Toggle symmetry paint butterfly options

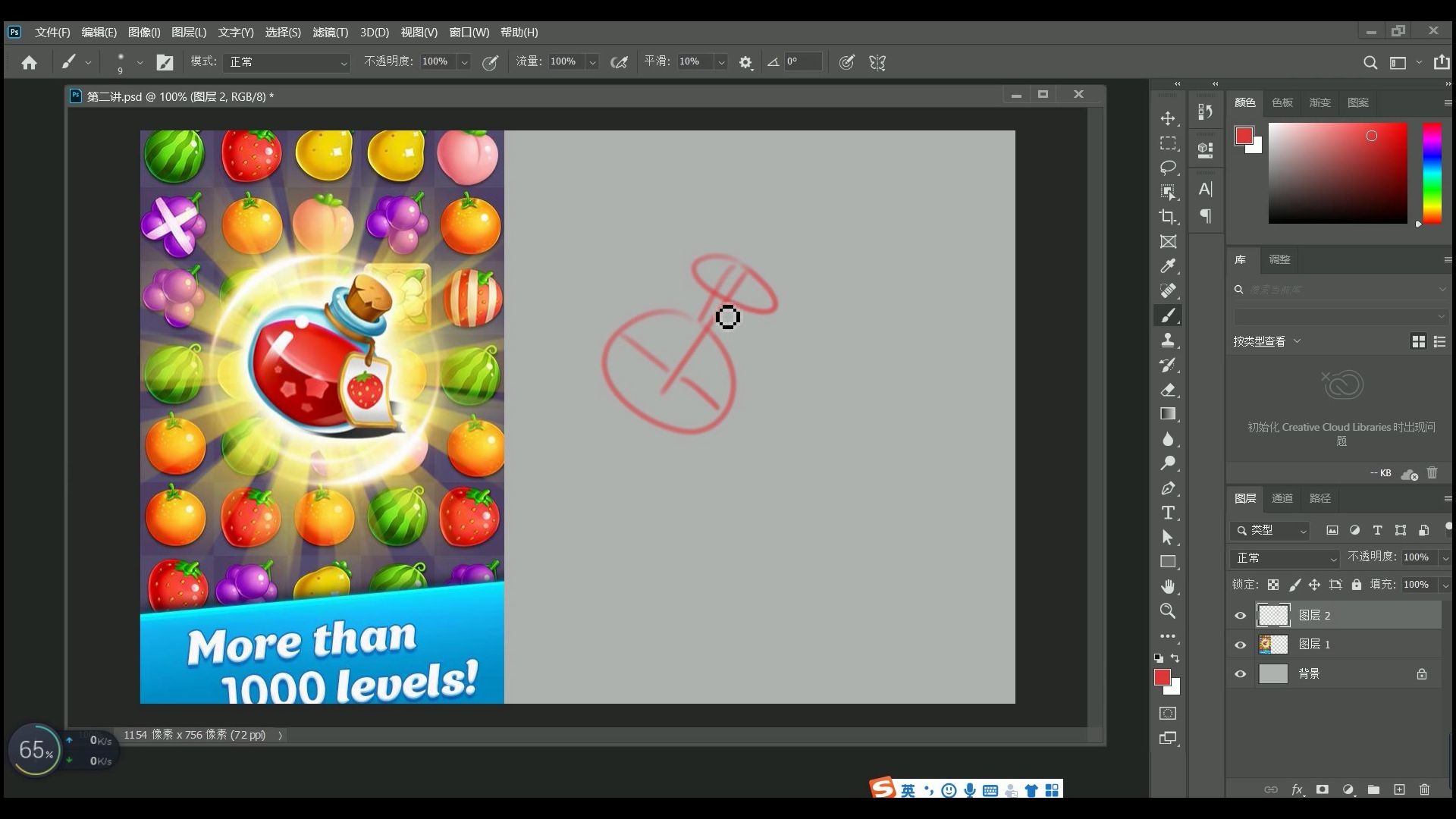click(877, 62)
